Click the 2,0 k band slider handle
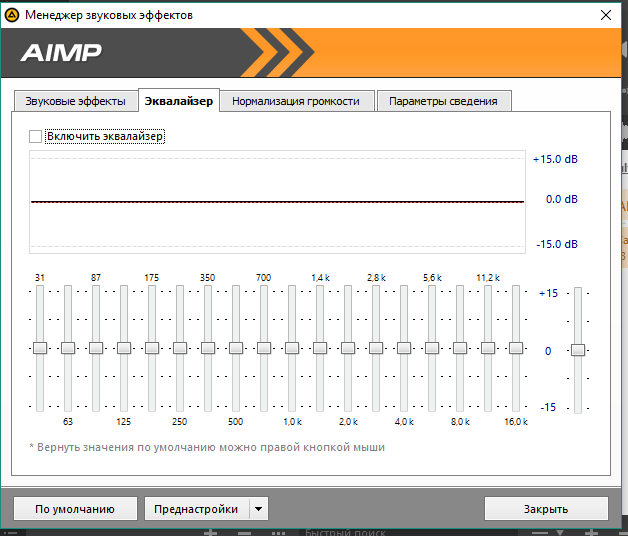 (x=348, y=348)
